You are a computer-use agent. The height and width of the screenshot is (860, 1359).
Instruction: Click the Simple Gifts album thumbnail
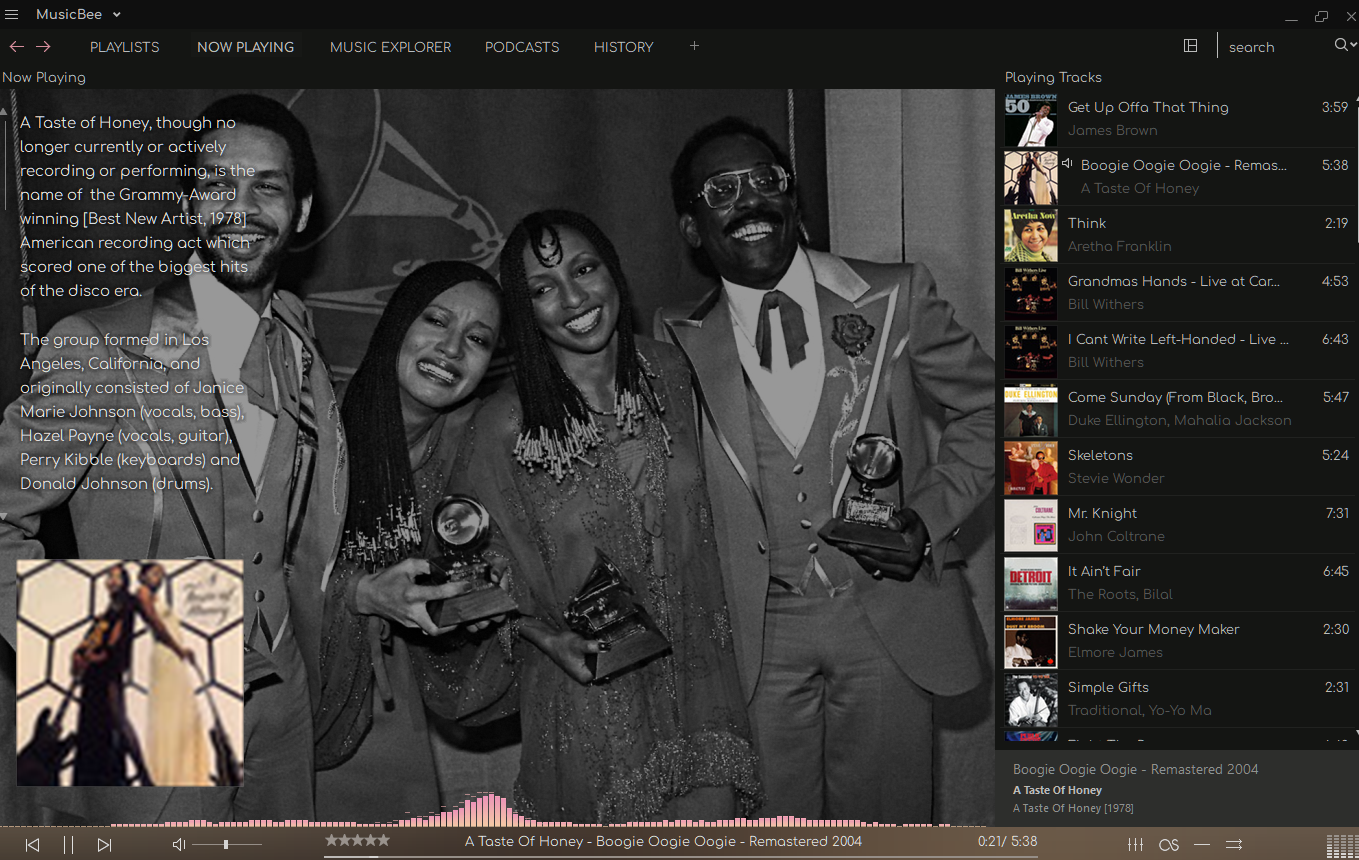pyautogui.click(x=1030, y=700)
